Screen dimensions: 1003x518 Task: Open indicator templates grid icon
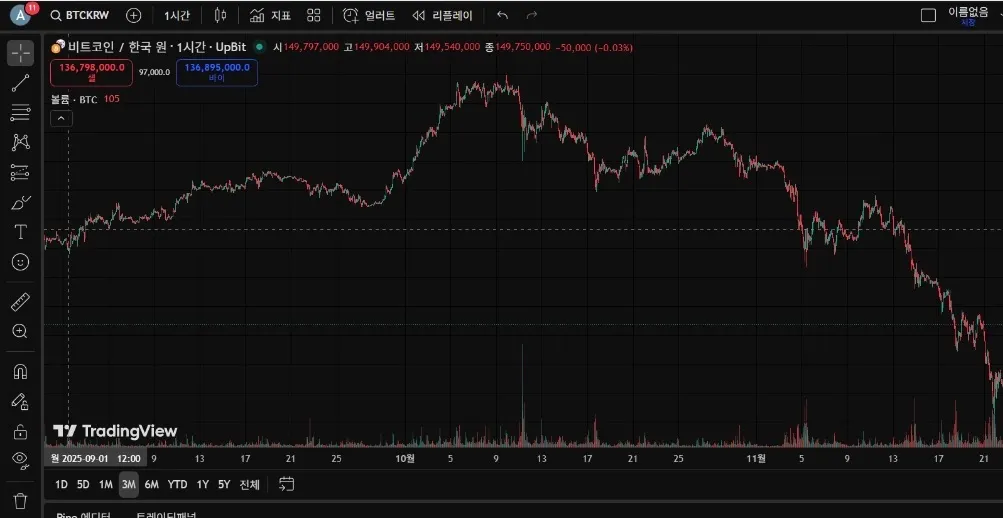point(313,15)
